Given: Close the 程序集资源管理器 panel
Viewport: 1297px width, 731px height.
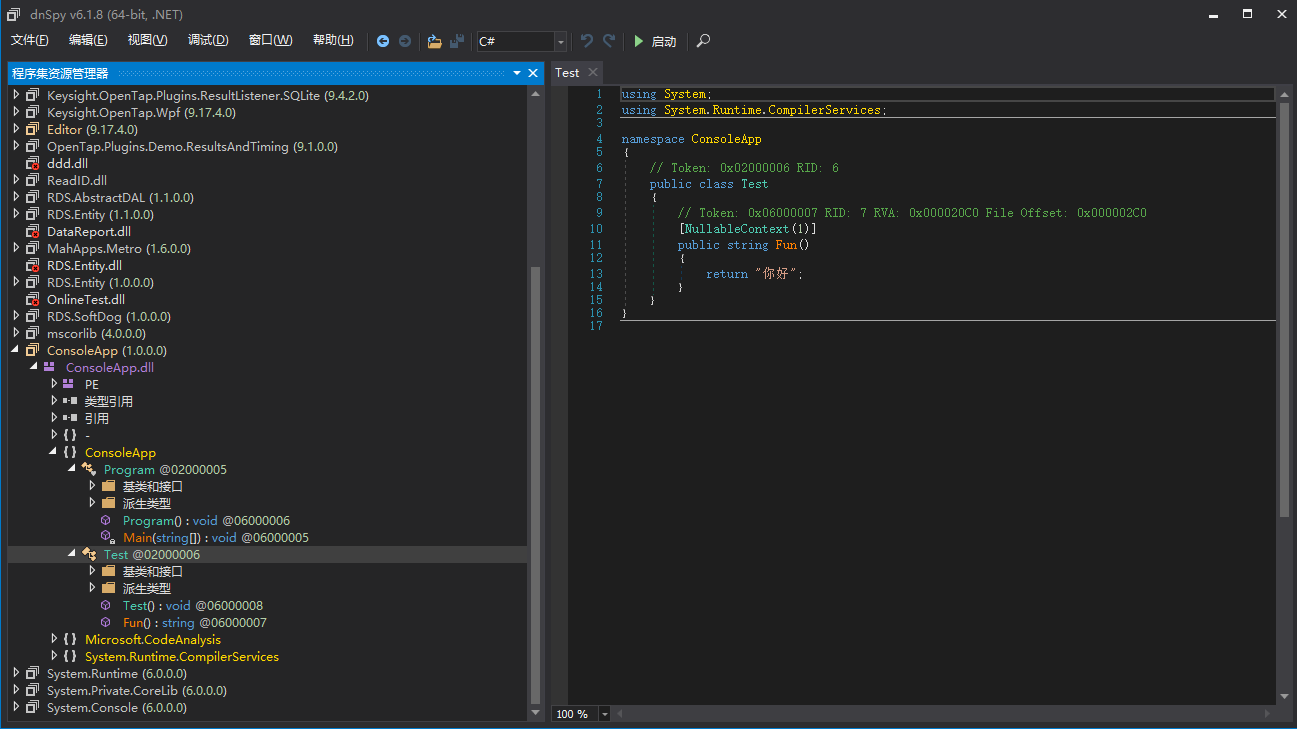Looking at the screenshot, I should pos(533,73).
